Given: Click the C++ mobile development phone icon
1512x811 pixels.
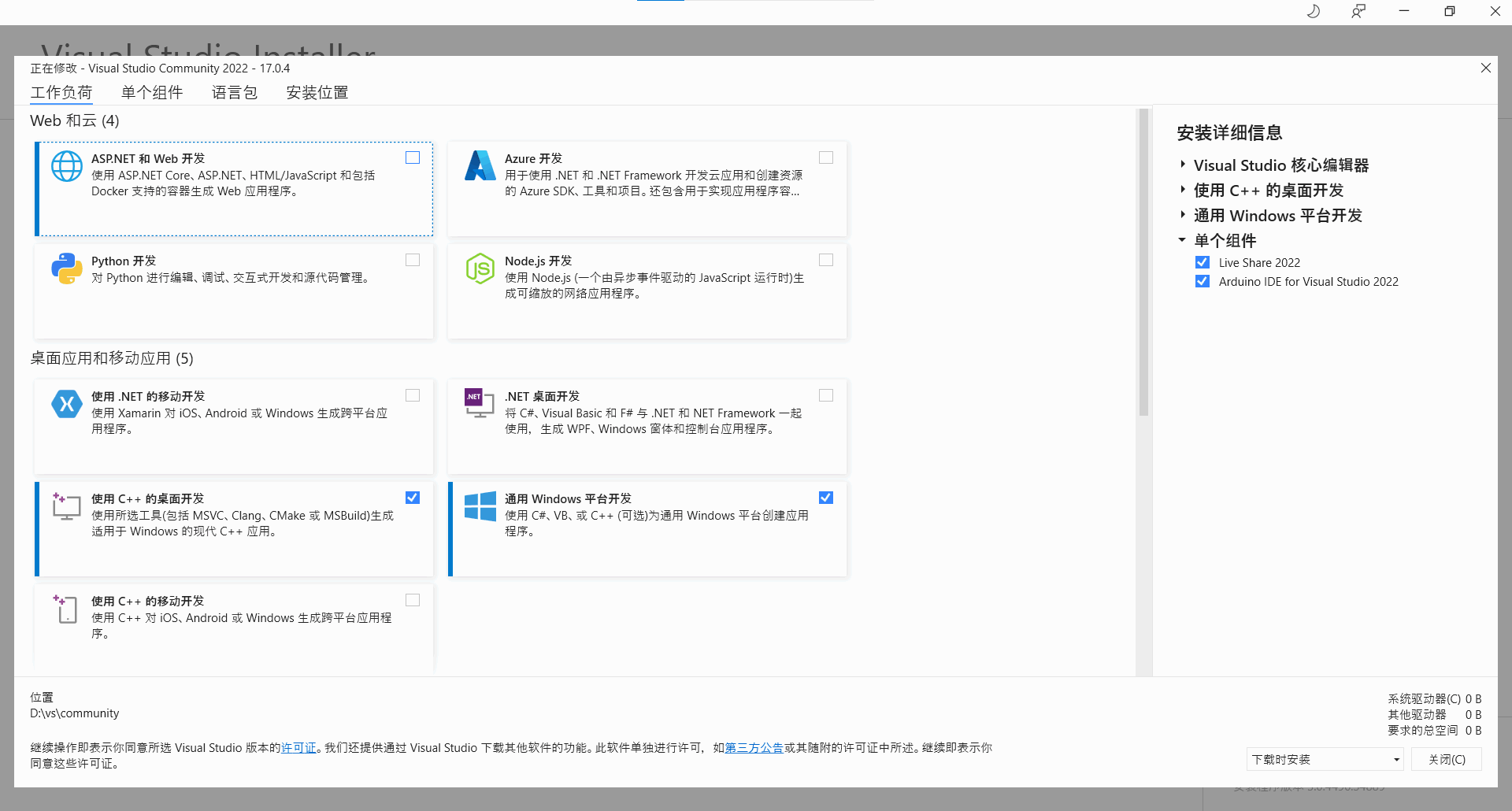Looking at the screenshot, I should pyautogui.click(x=66, y=609).
